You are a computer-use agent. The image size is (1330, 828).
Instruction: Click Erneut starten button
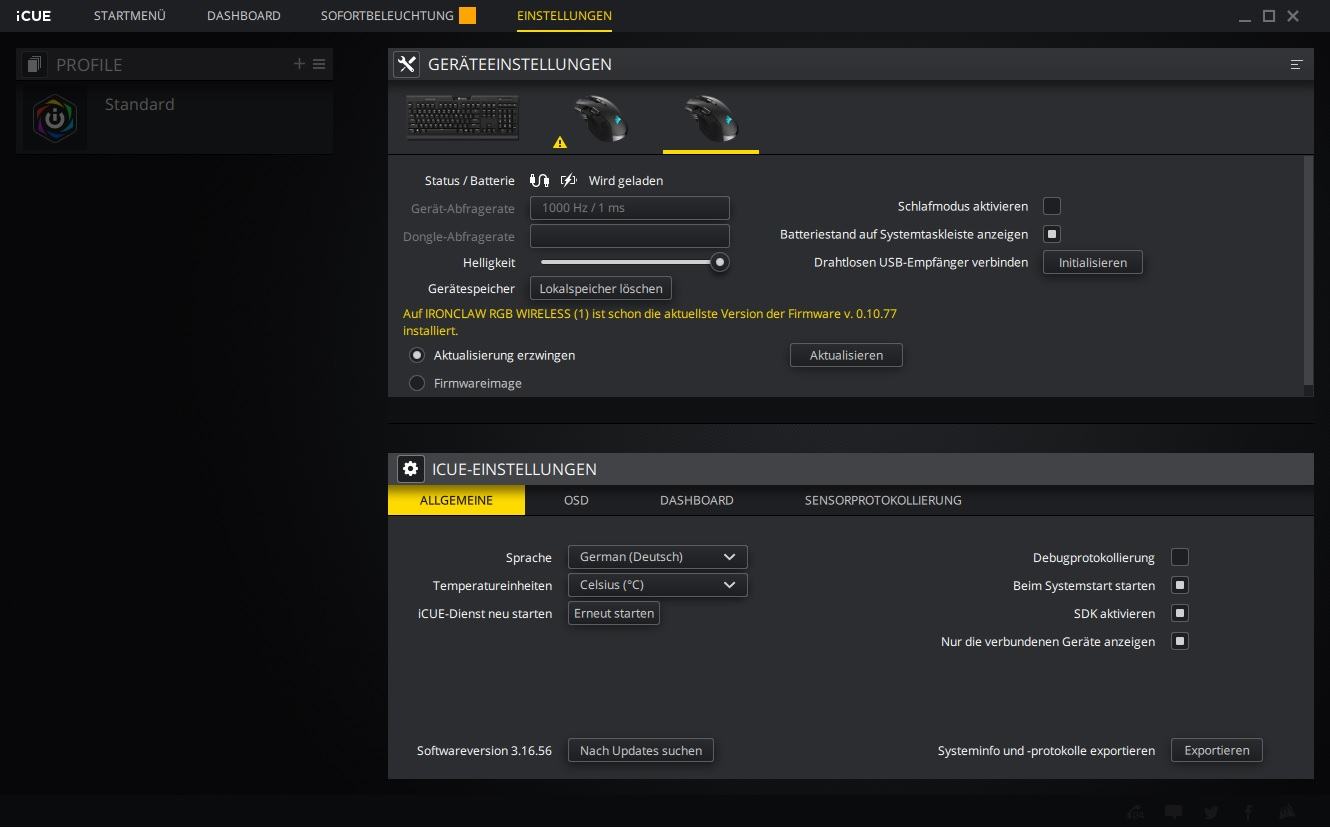pos(614,613)
